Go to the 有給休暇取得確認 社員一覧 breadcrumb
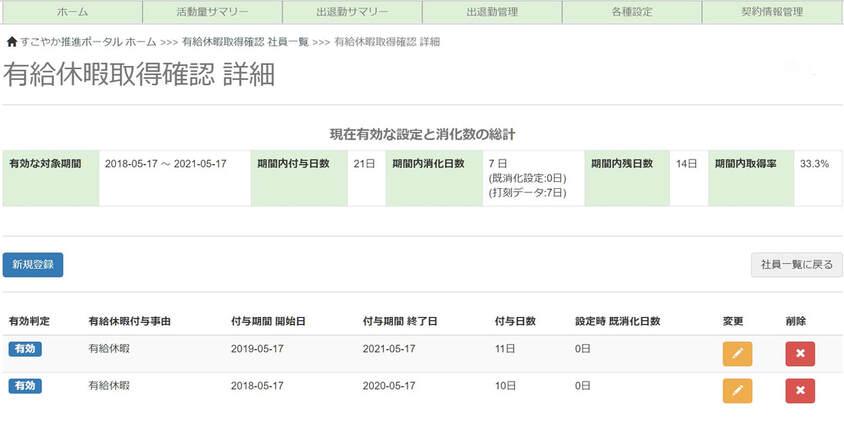This screenshot has height=436, width=844. pyautogui.click(x=246, y=42)
